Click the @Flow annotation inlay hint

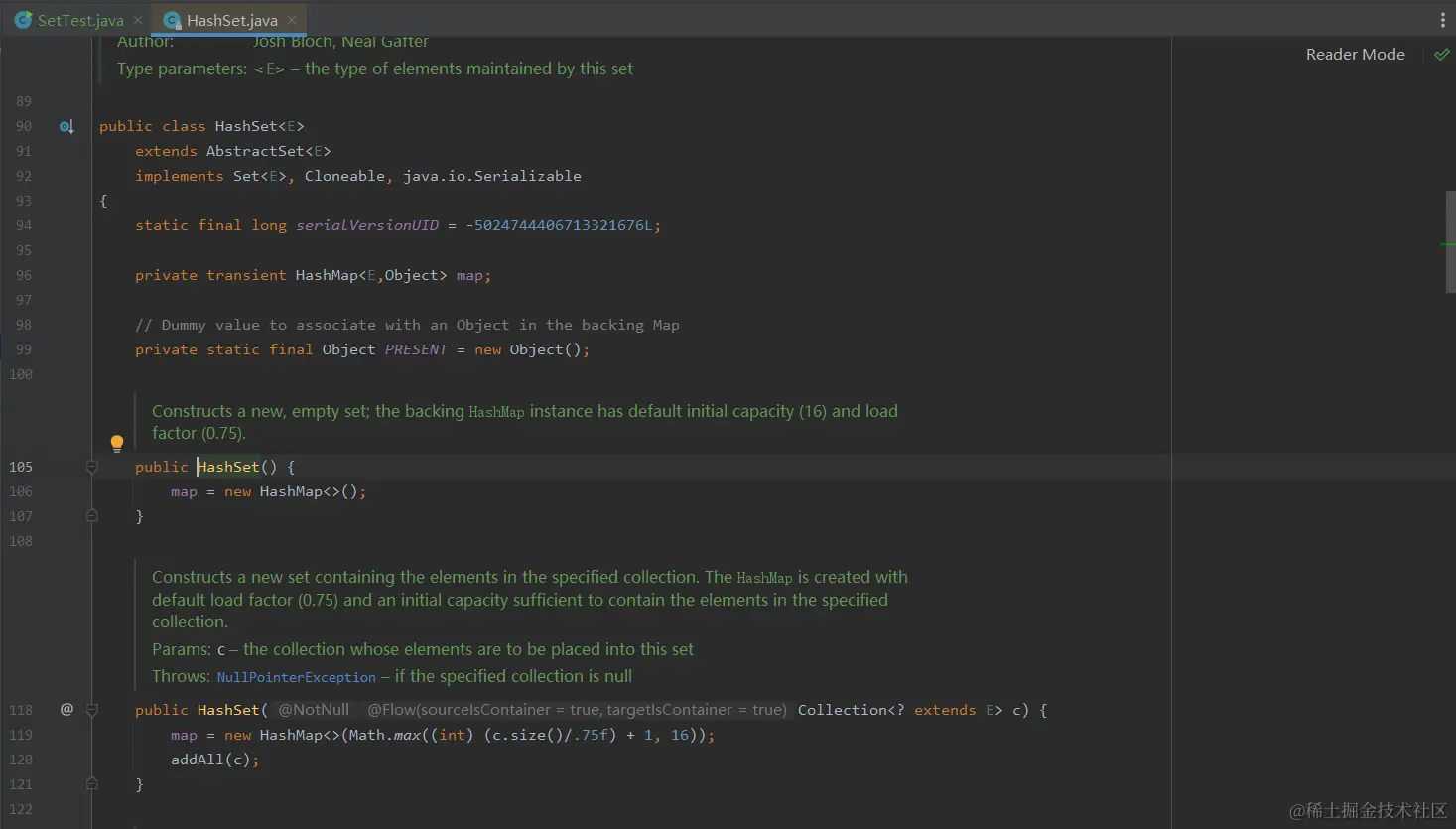(577, 710)
